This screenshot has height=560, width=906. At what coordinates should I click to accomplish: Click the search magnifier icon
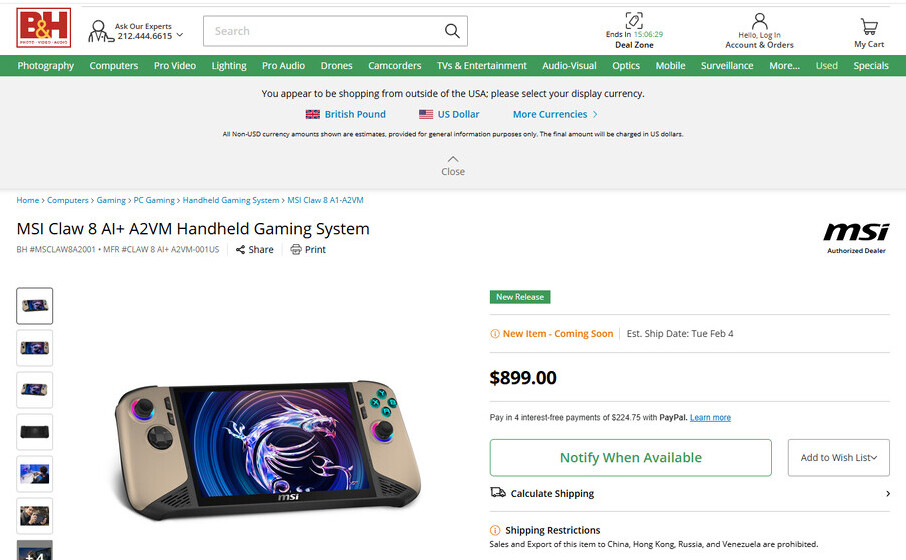coord(452,31)
